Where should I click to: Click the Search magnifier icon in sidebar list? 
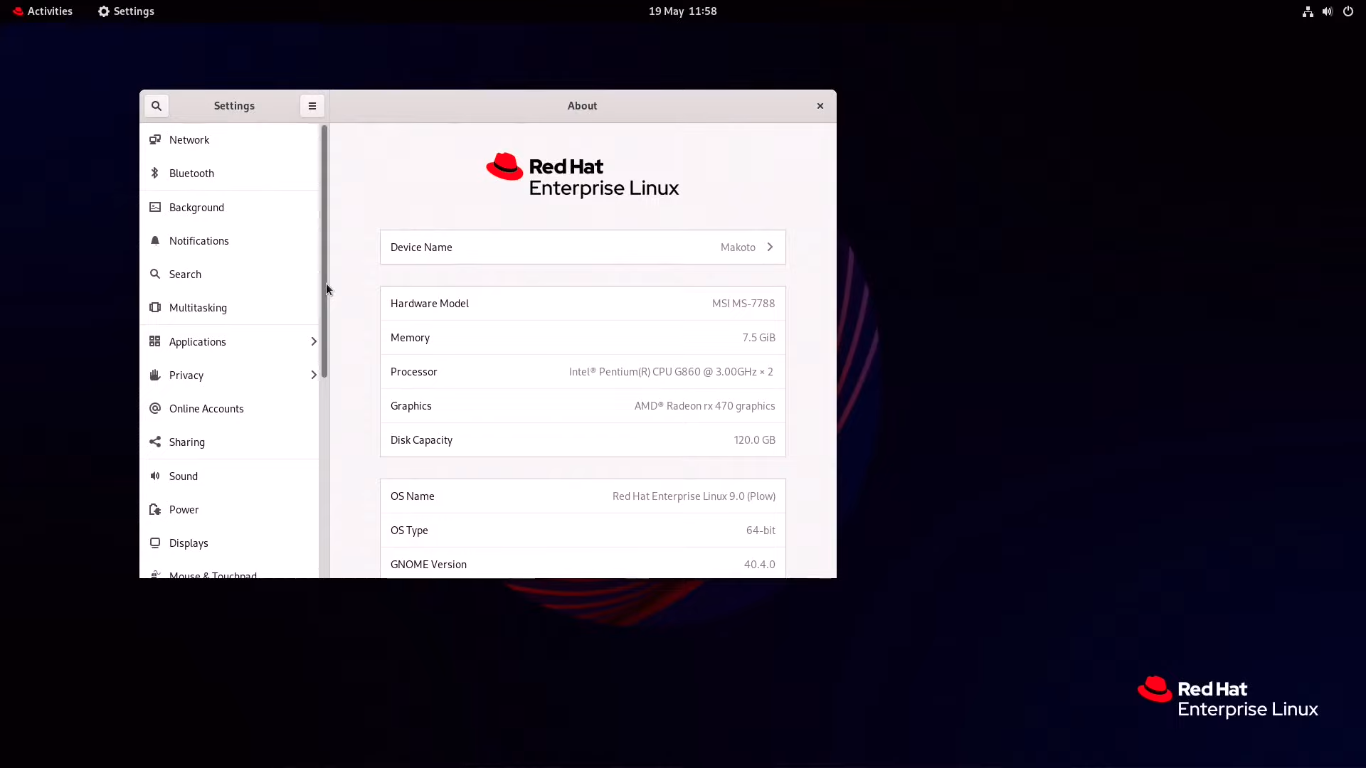coord(155,274)
